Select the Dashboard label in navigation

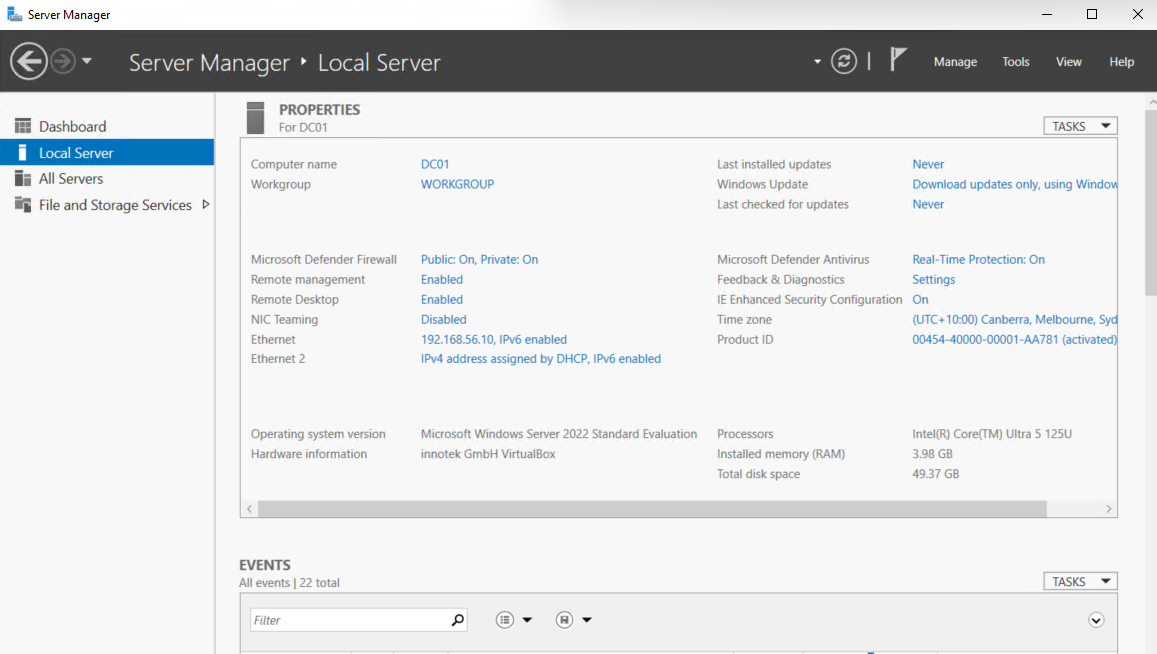72,126
